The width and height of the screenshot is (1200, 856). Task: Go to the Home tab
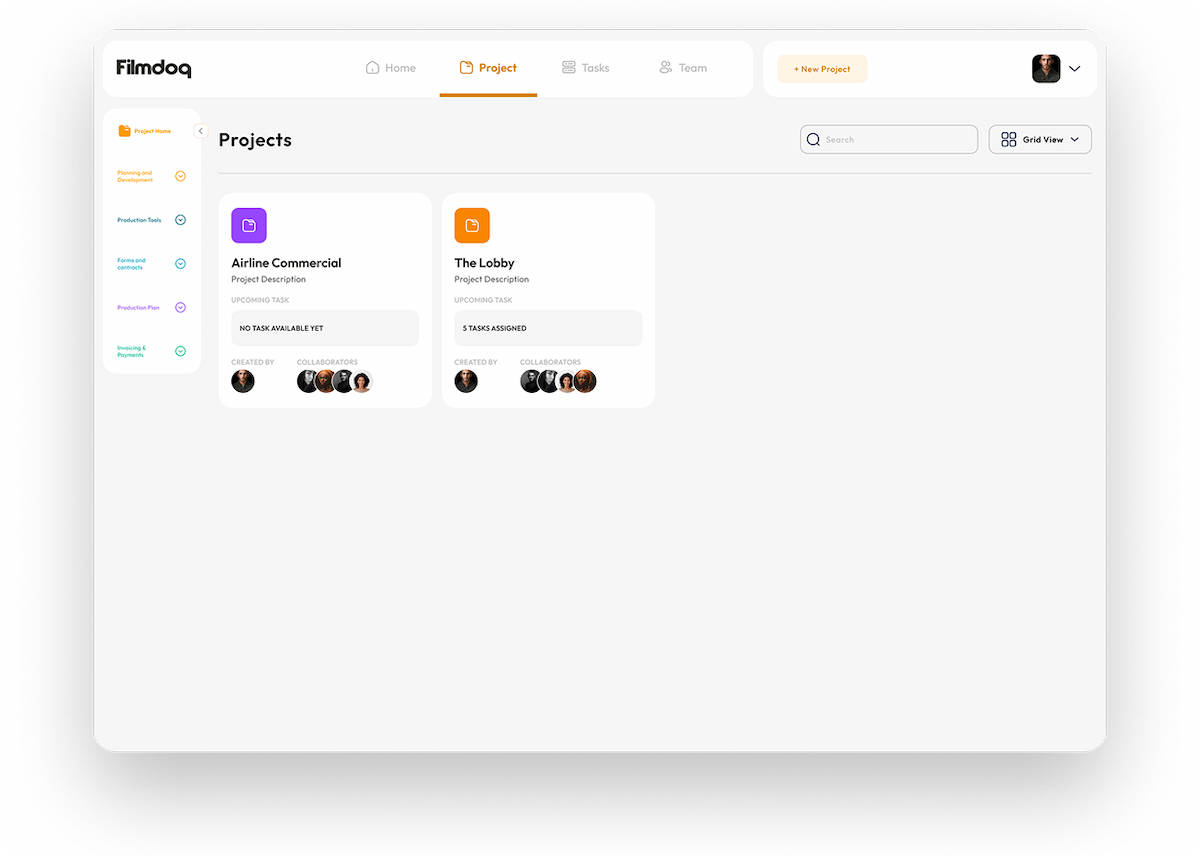390,68
